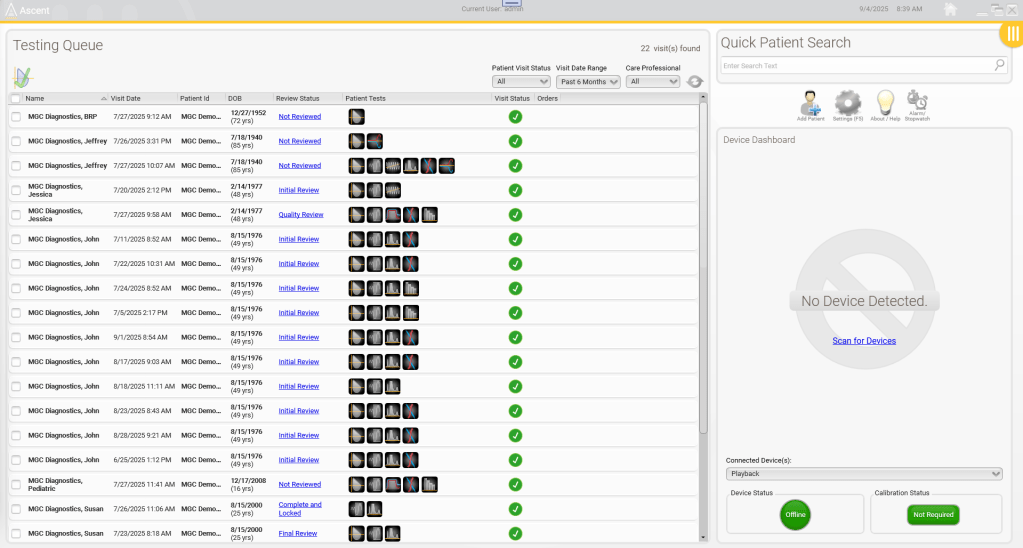The width and height of the screenshot is (1023, 548).
Task: Click the yellow side panel handle
Action: [1012, 33]
